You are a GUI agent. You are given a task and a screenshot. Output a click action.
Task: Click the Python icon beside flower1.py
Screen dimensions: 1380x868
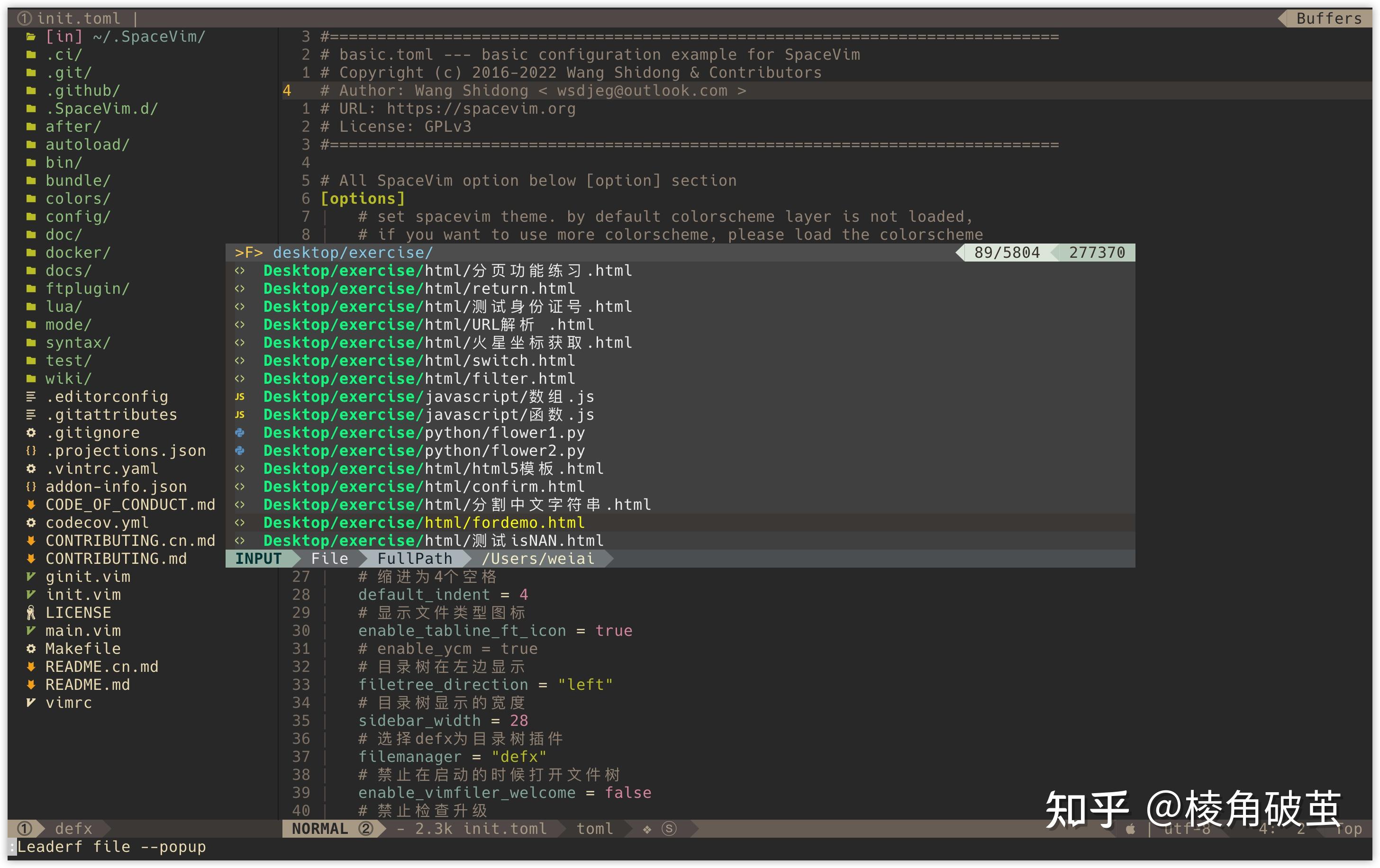click(239, 433)
